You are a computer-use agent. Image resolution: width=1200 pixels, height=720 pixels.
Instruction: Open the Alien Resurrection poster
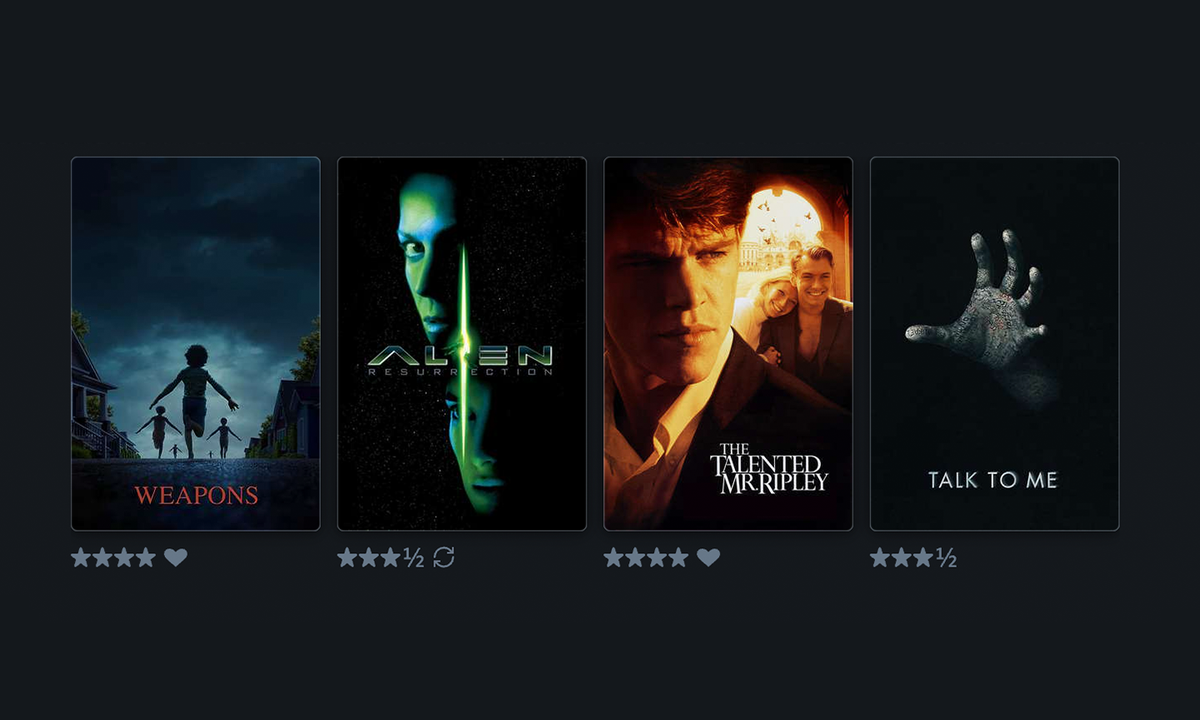(462, 344)
